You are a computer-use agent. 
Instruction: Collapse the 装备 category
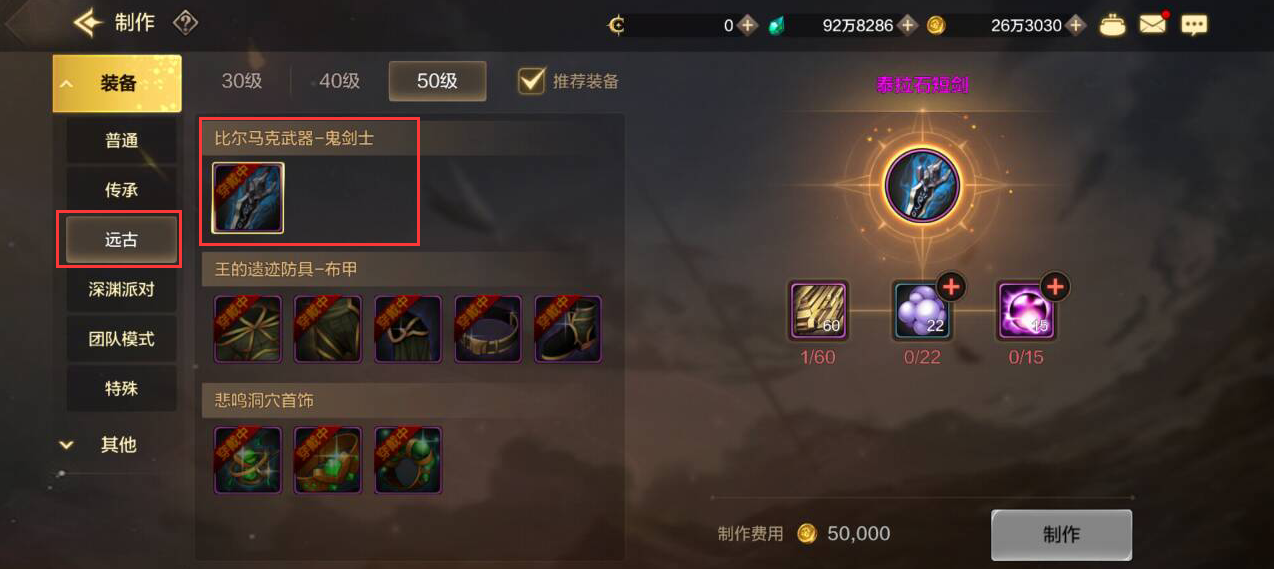pyautogui.click(x=117, y=83)
